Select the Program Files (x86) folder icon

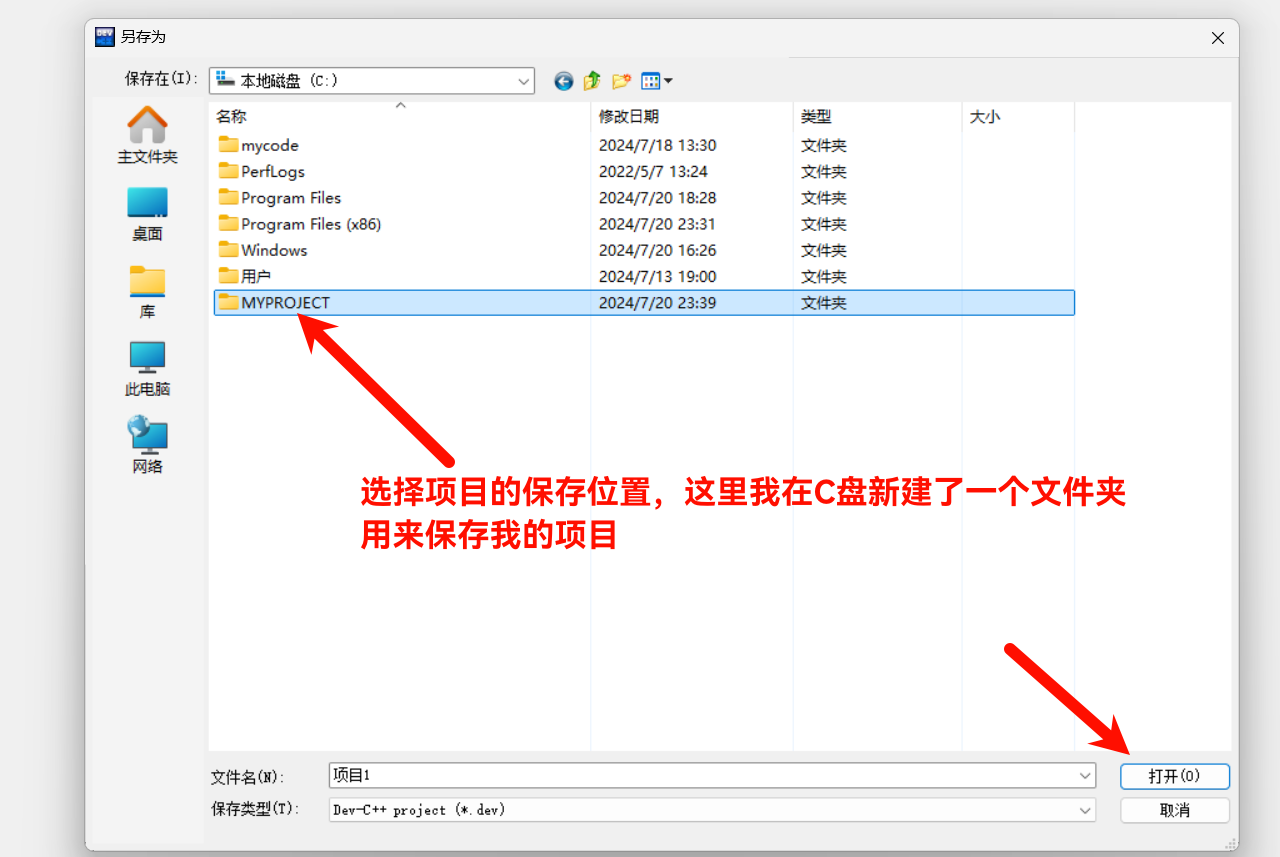[229, 224]
